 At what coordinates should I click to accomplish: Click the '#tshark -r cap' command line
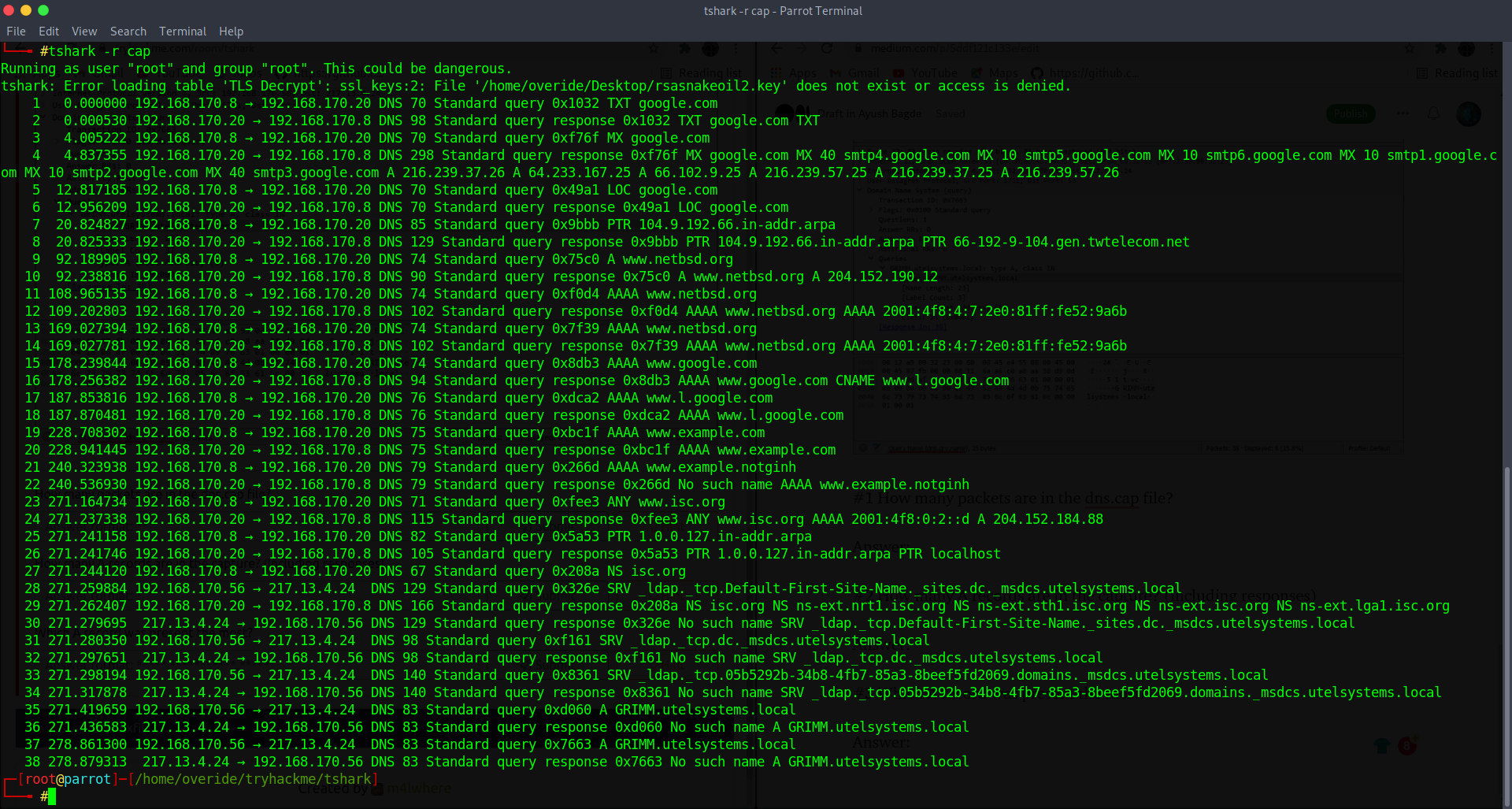(95, 51)
